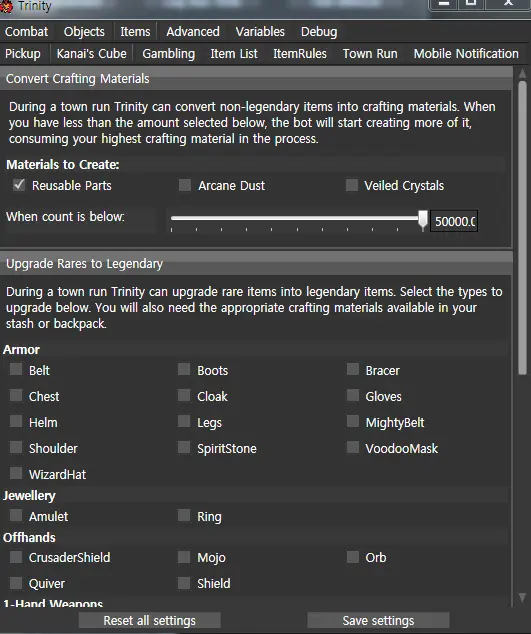Open the Debug tab
Screen dimensions: 531x634
pos(319,32)
